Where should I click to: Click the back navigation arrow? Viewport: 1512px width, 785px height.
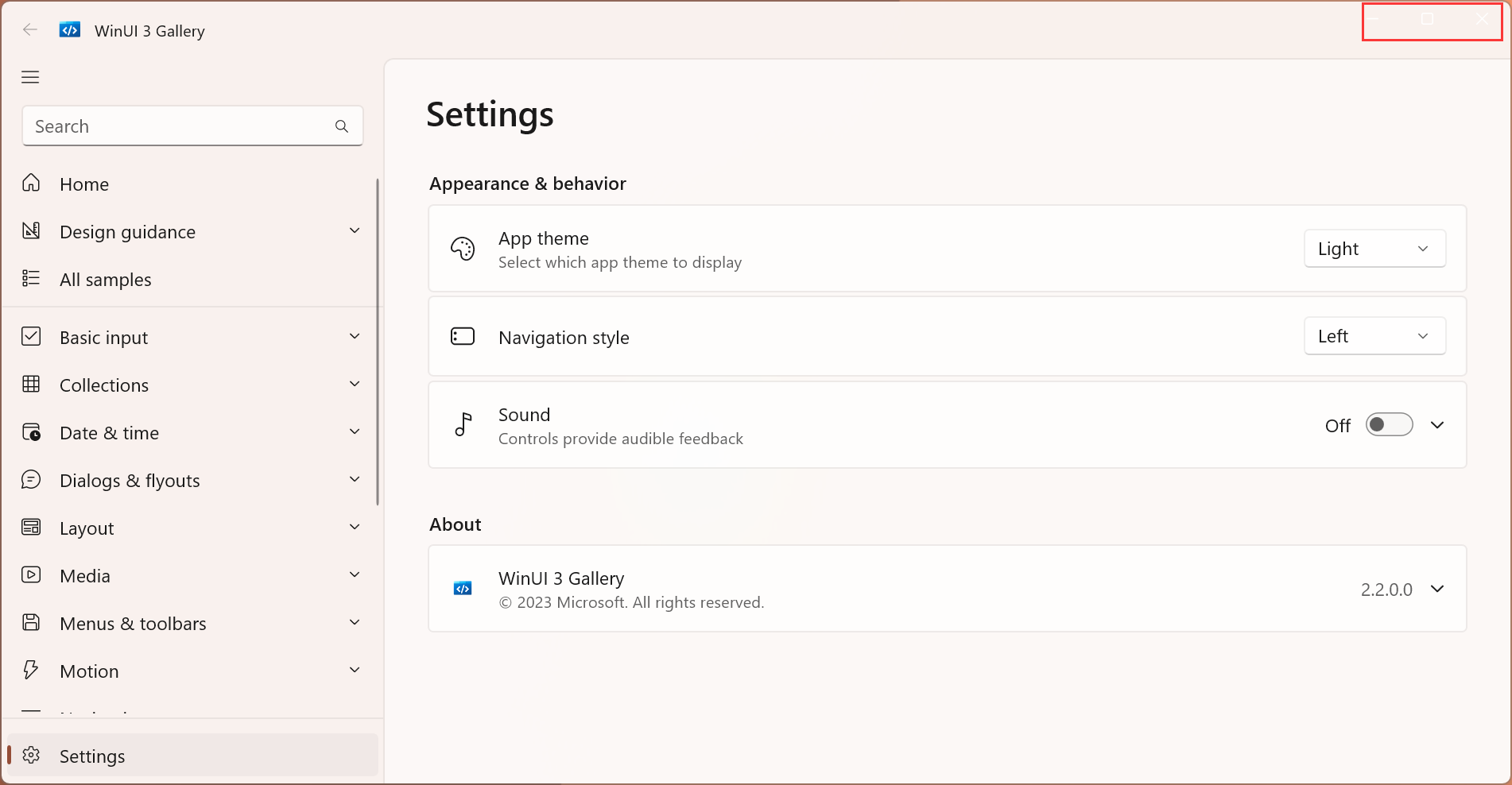coord(29,29)
